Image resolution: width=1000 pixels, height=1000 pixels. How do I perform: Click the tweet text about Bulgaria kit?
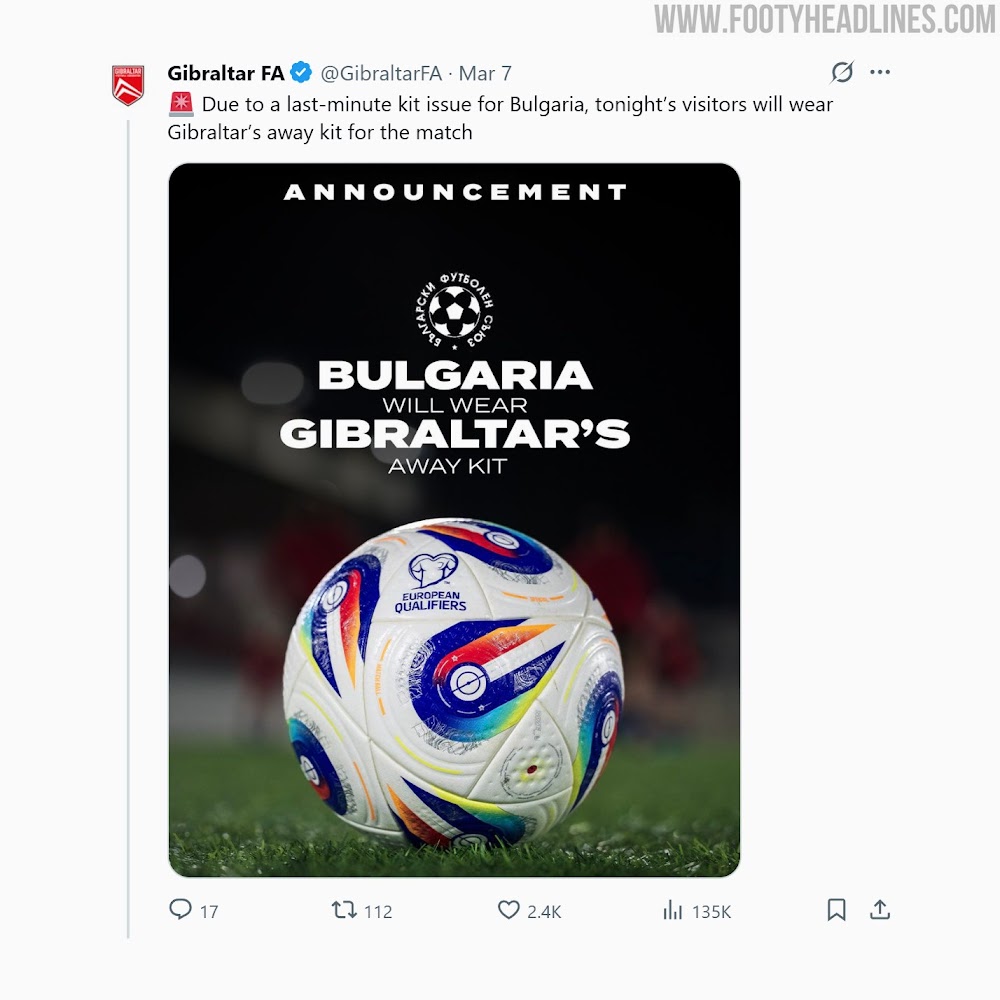pos(500,118)
